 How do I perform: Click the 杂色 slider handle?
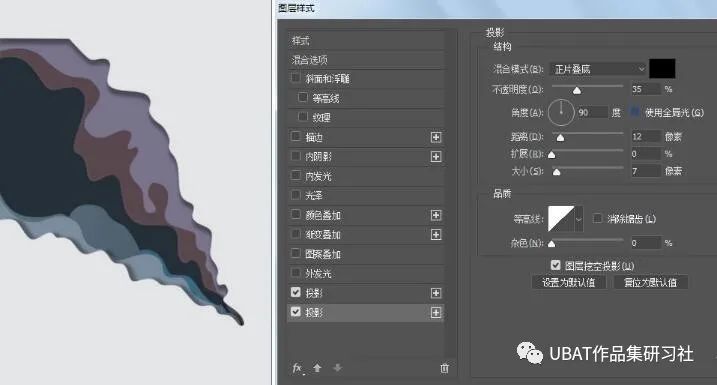(x=552, y=244)
